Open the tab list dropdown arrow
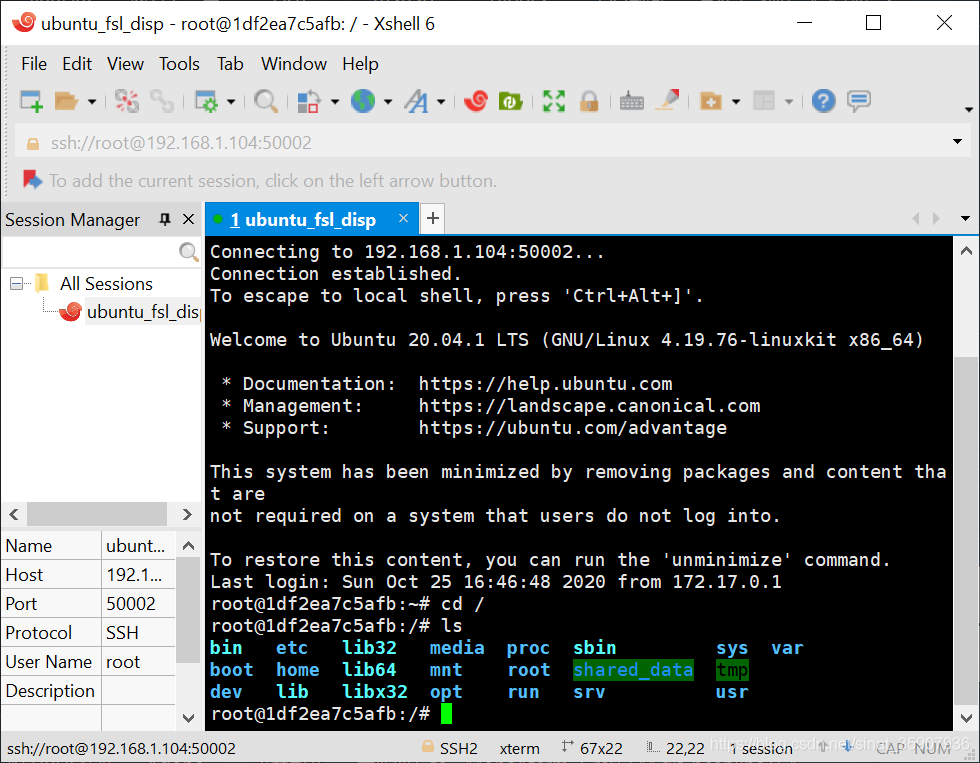 tap(965, 219)
